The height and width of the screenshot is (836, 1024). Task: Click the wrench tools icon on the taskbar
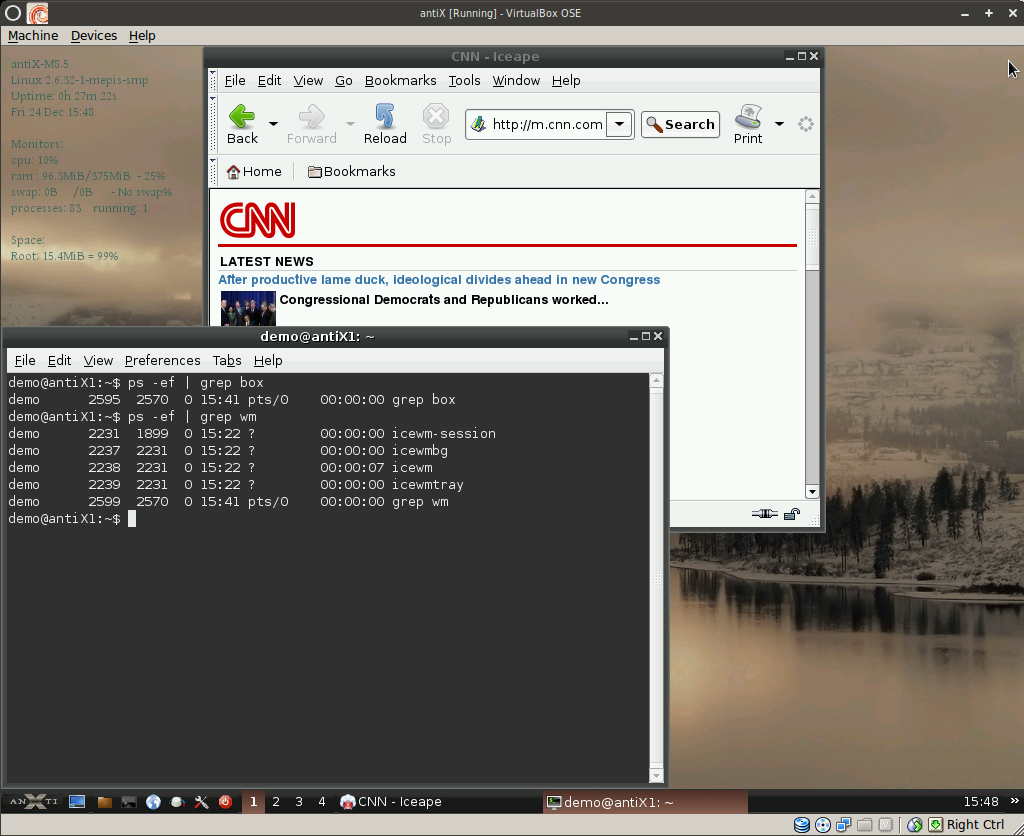[201, 801]
